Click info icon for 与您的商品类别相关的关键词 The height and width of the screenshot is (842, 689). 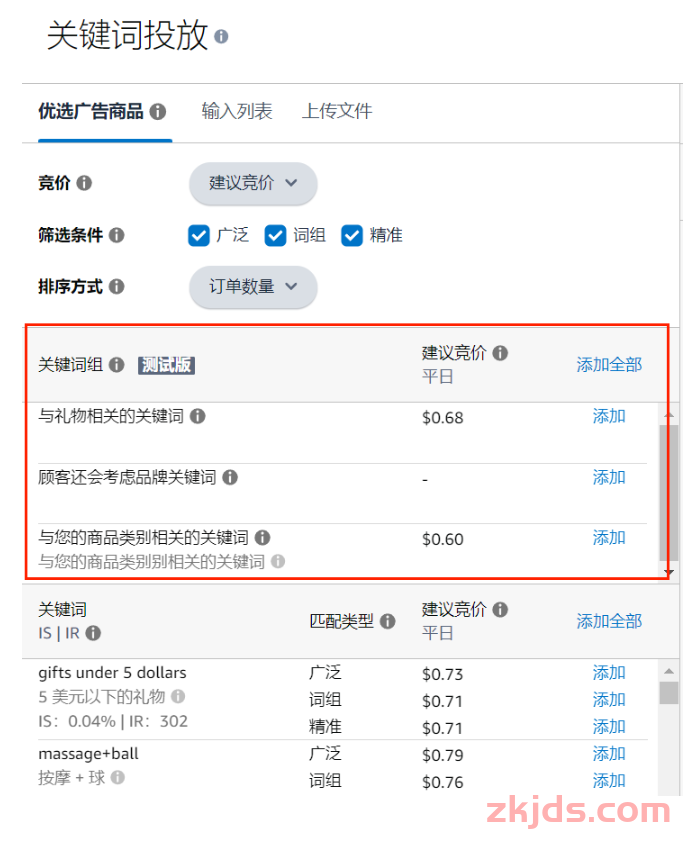[x=262, y=538]
